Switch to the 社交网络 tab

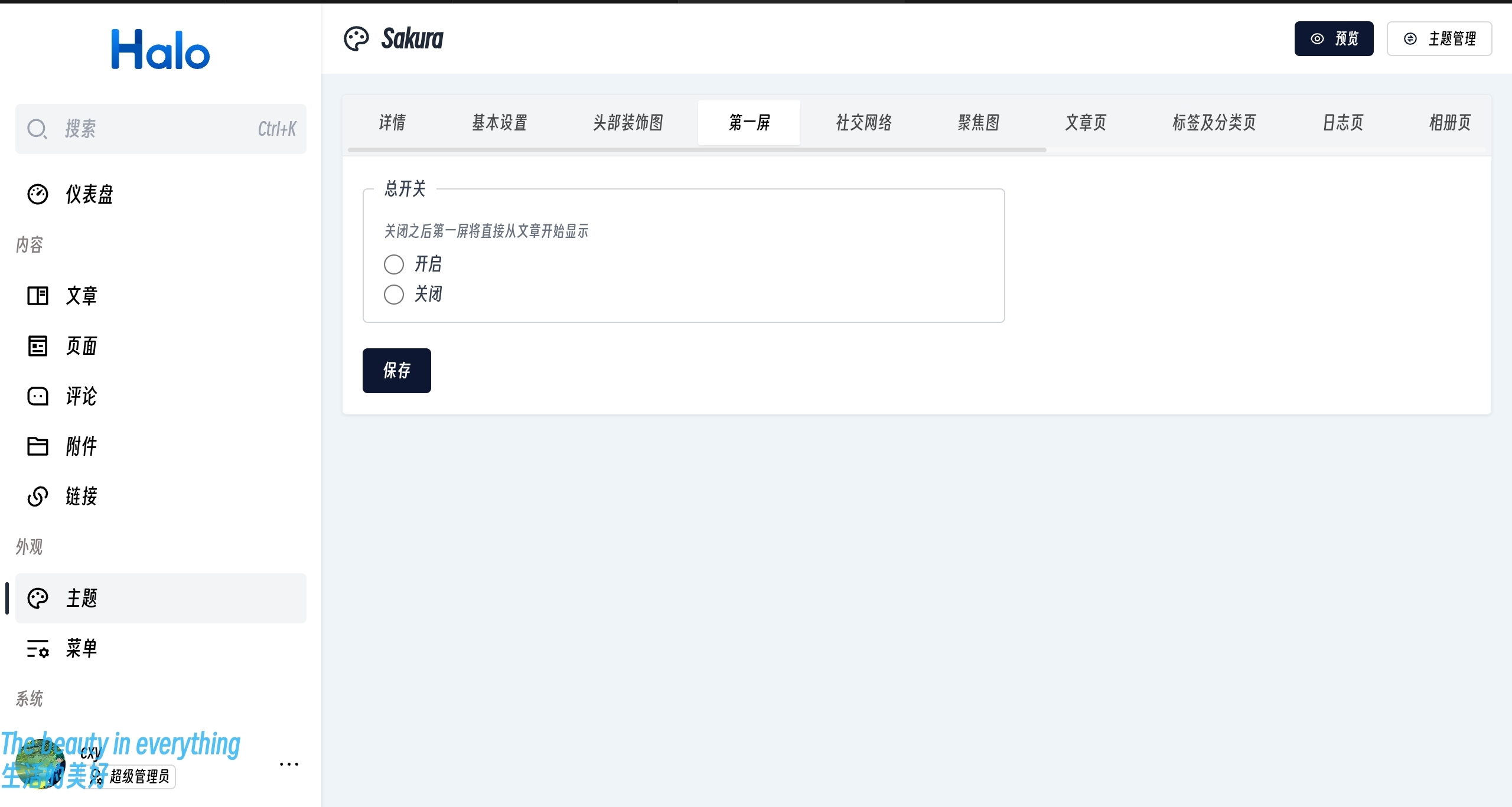[863, 122]
